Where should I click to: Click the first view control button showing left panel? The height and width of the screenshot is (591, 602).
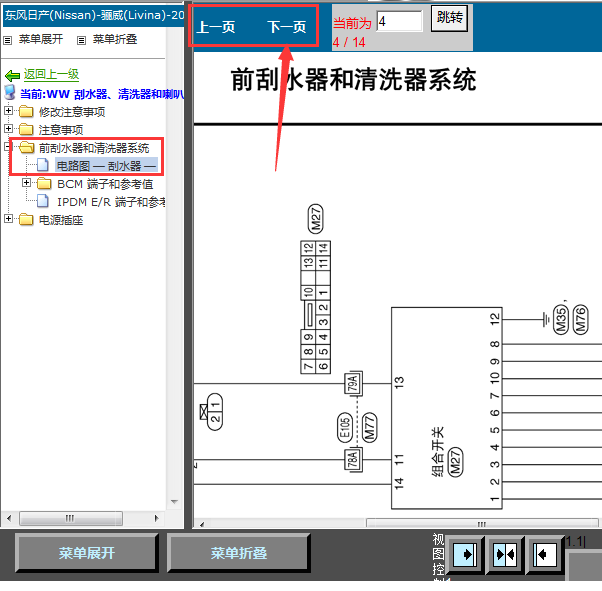pyautogui.click(x=464, y=553)
